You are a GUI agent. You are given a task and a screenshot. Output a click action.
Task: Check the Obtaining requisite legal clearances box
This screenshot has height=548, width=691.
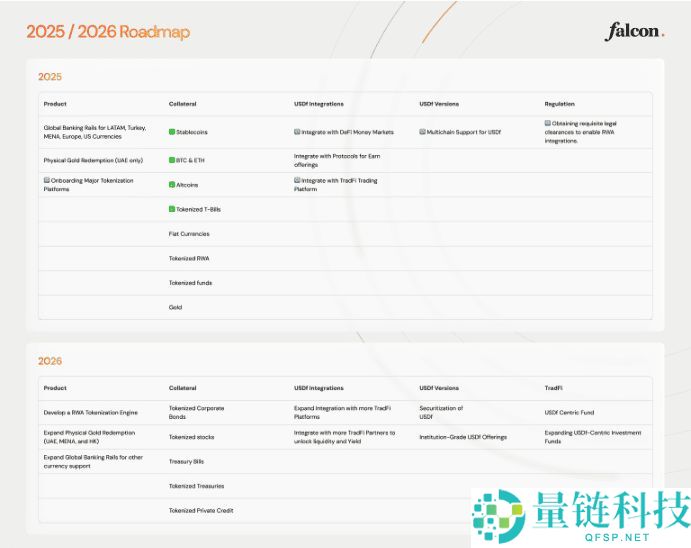tap(547, 123)
